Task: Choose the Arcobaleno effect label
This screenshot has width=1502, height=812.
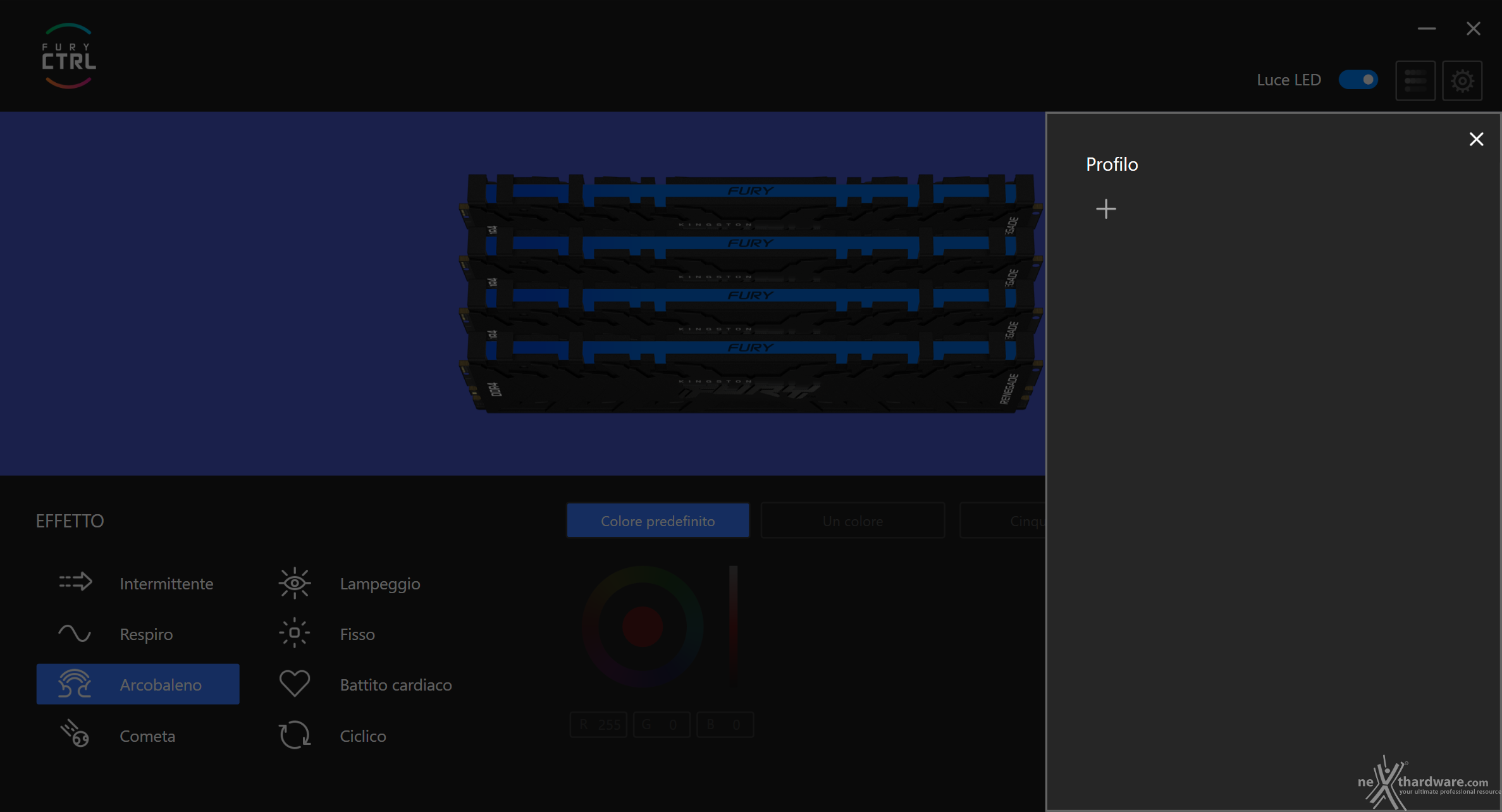Action: click(161, 684)
